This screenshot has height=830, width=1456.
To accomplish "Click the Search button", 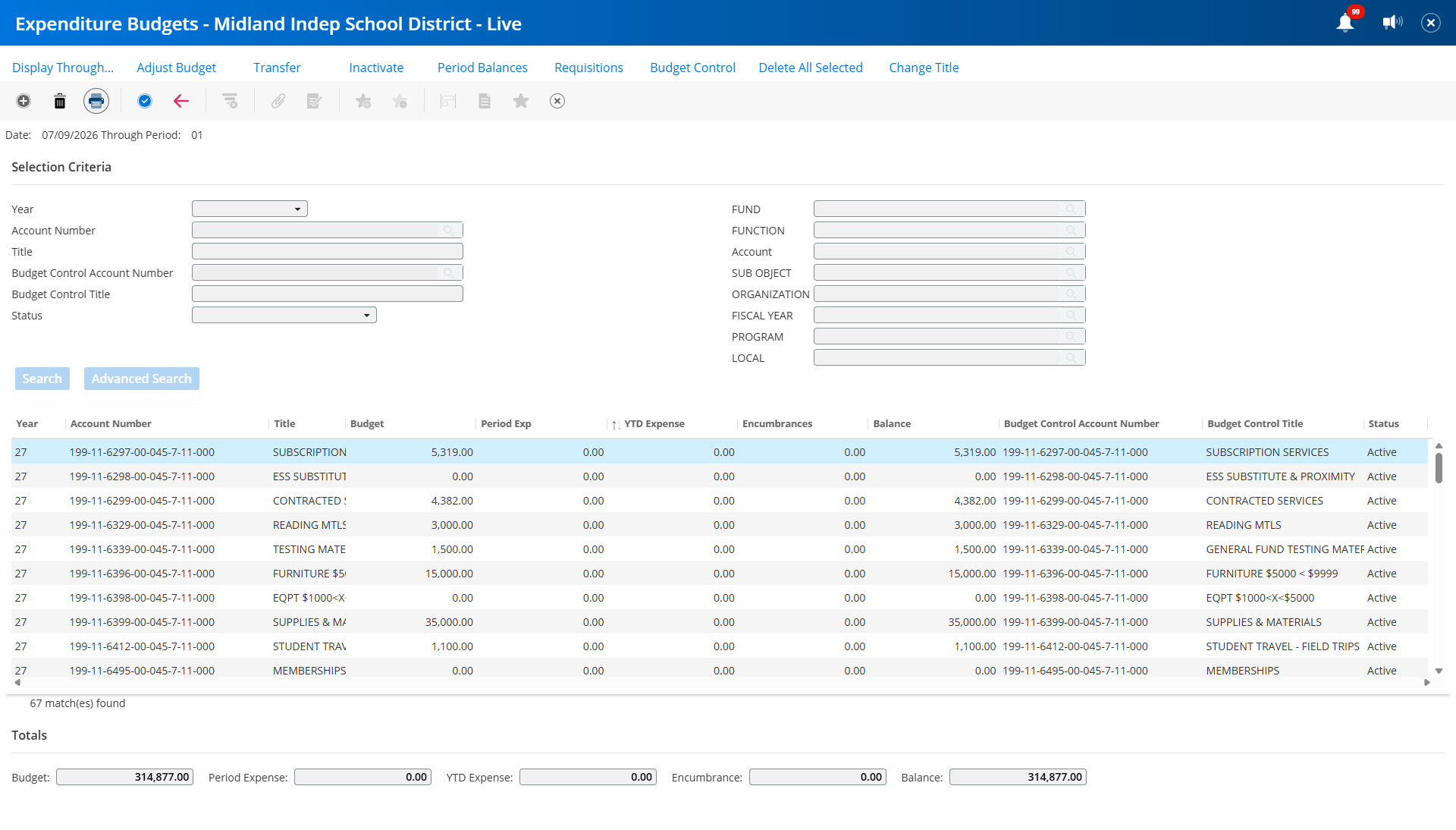I will tap(42, 379).
